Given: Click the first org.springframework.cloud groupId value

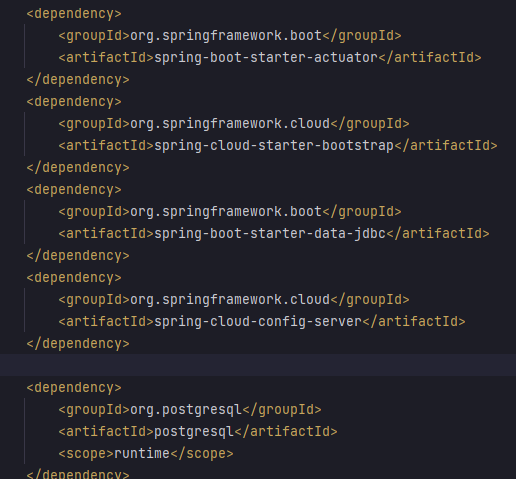Looking at the screenshot, I should [230, 124].
